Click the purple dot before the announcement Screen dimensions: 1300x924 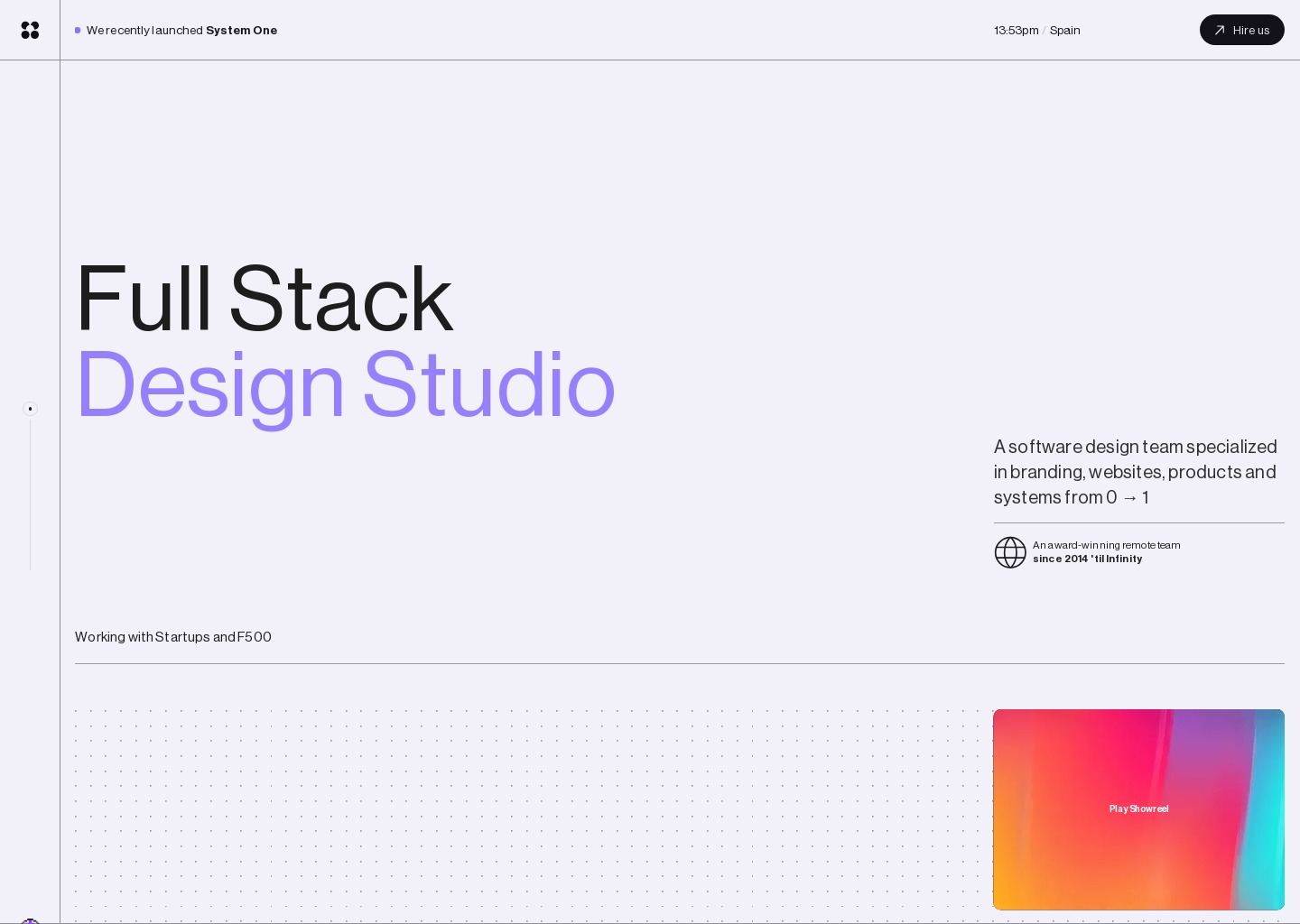tap(78, 30)
